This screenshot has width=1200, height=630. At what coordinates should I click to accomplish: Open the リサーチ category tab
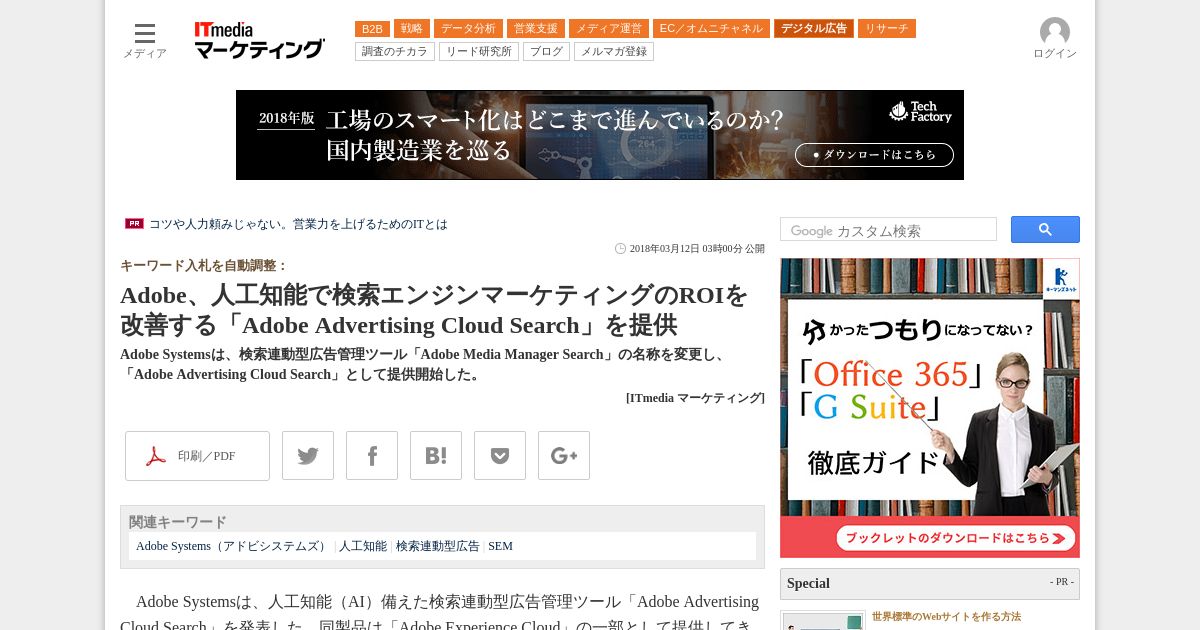tap(887, 29)
